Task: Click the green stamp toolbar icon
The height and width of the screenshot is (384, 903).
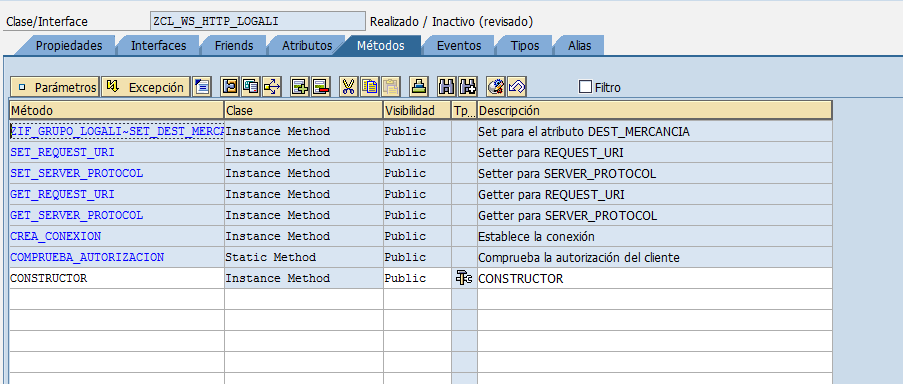Action: 419,88
